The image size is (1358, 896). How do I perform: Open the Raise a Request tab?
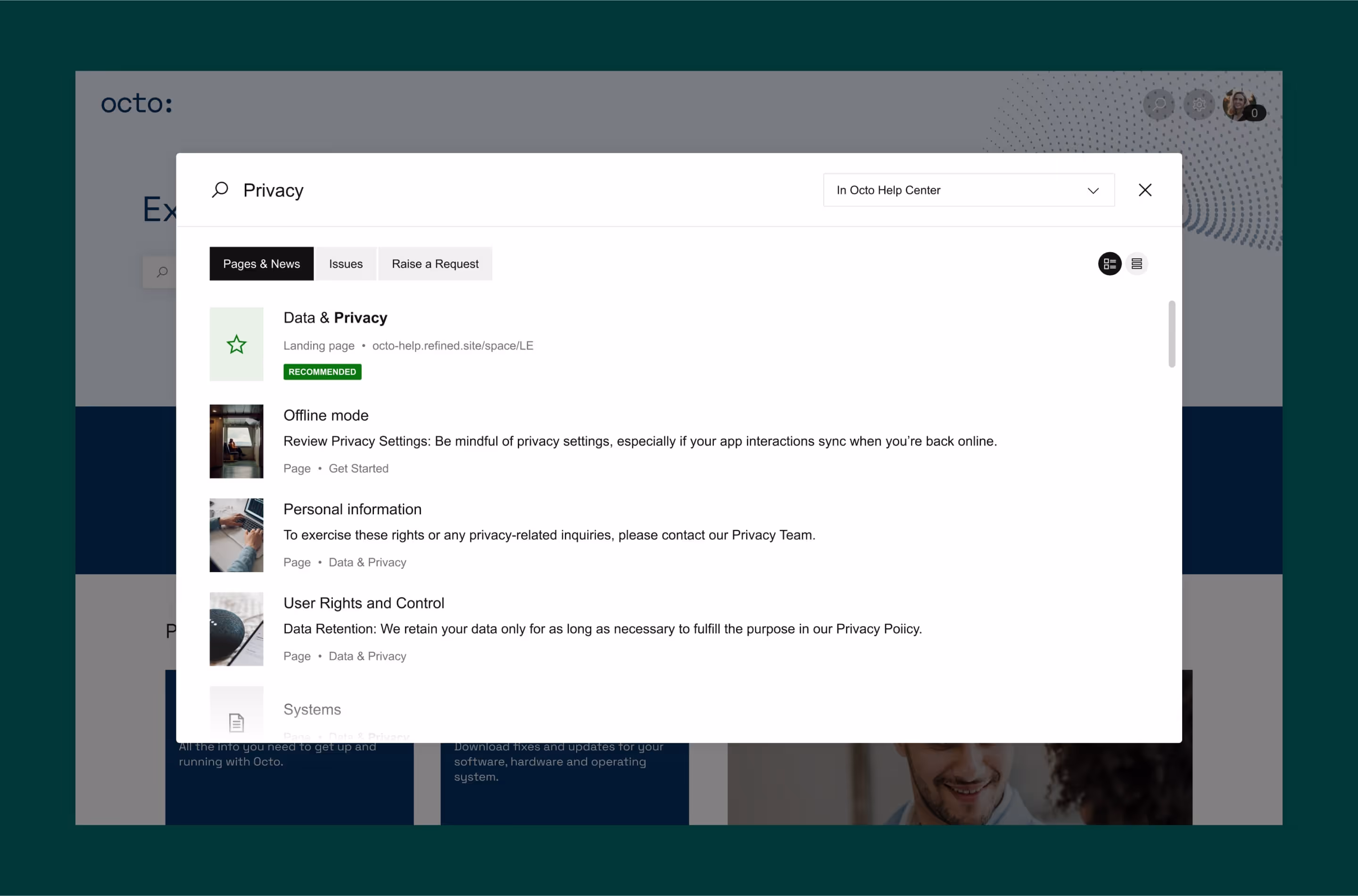click(435, 263)
